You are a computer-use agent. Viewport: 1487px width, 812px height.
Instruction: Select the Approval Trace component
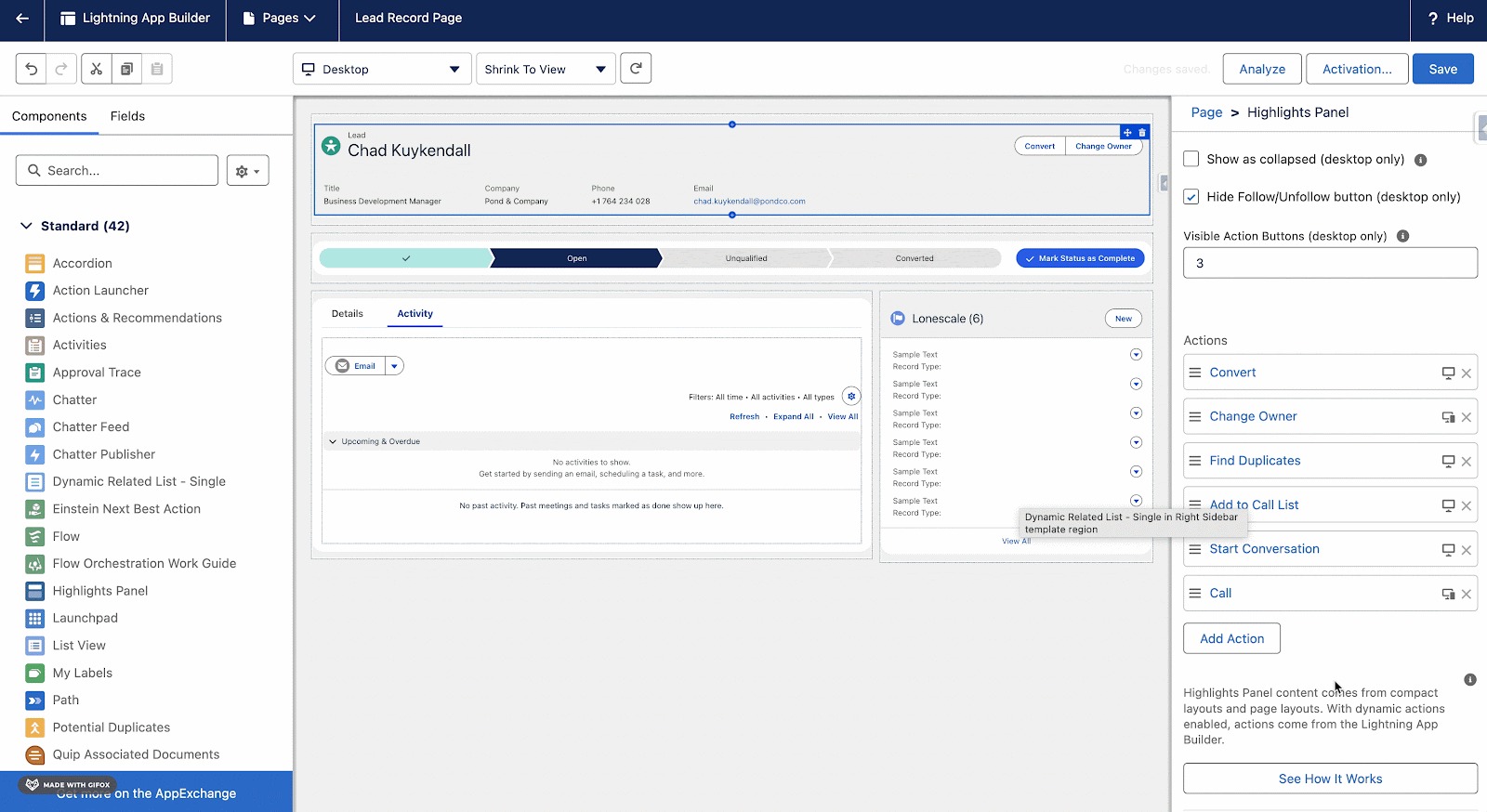coord(97,373)
